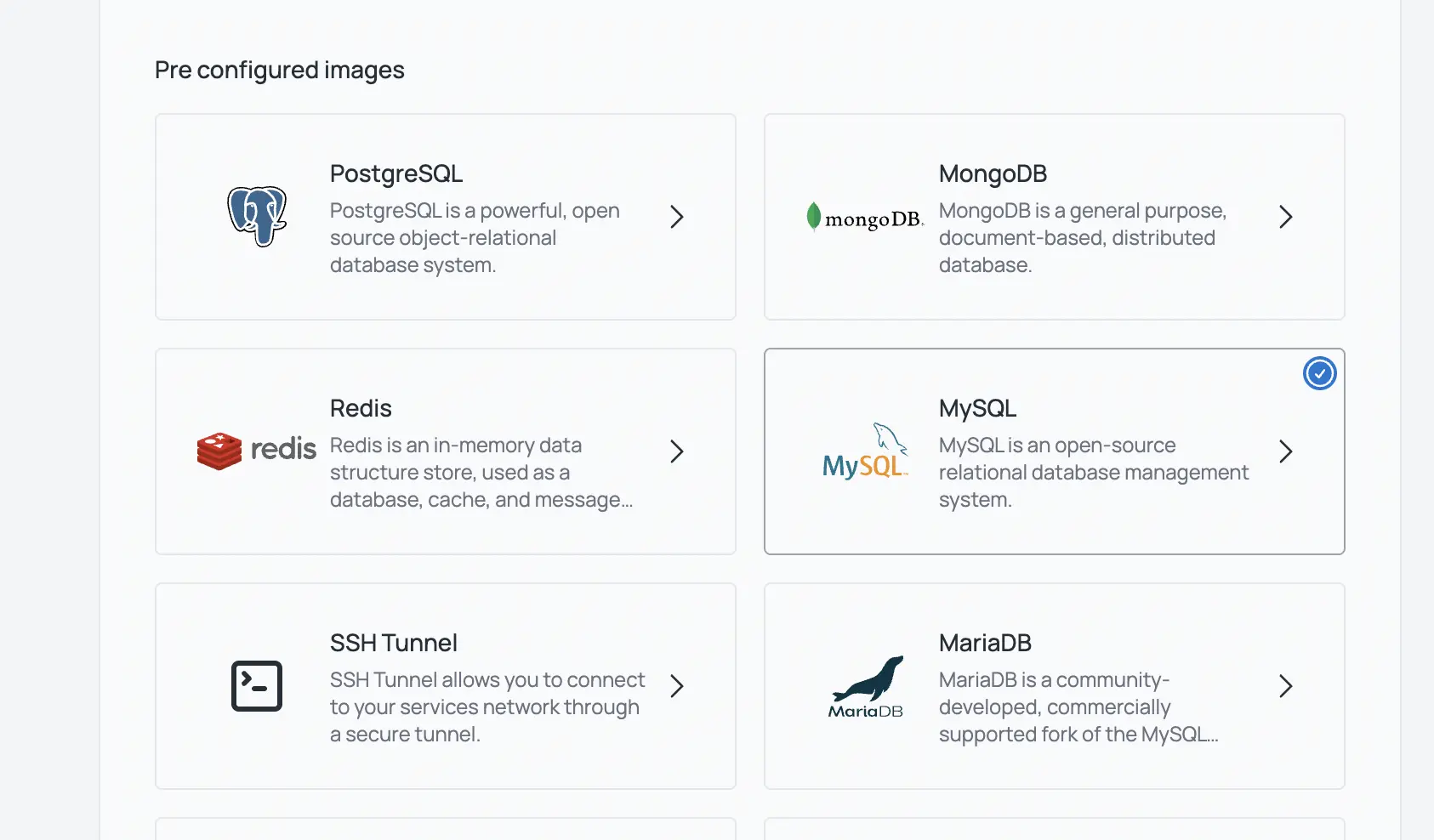Choose the SSH Tunnel option

[445, 686]
